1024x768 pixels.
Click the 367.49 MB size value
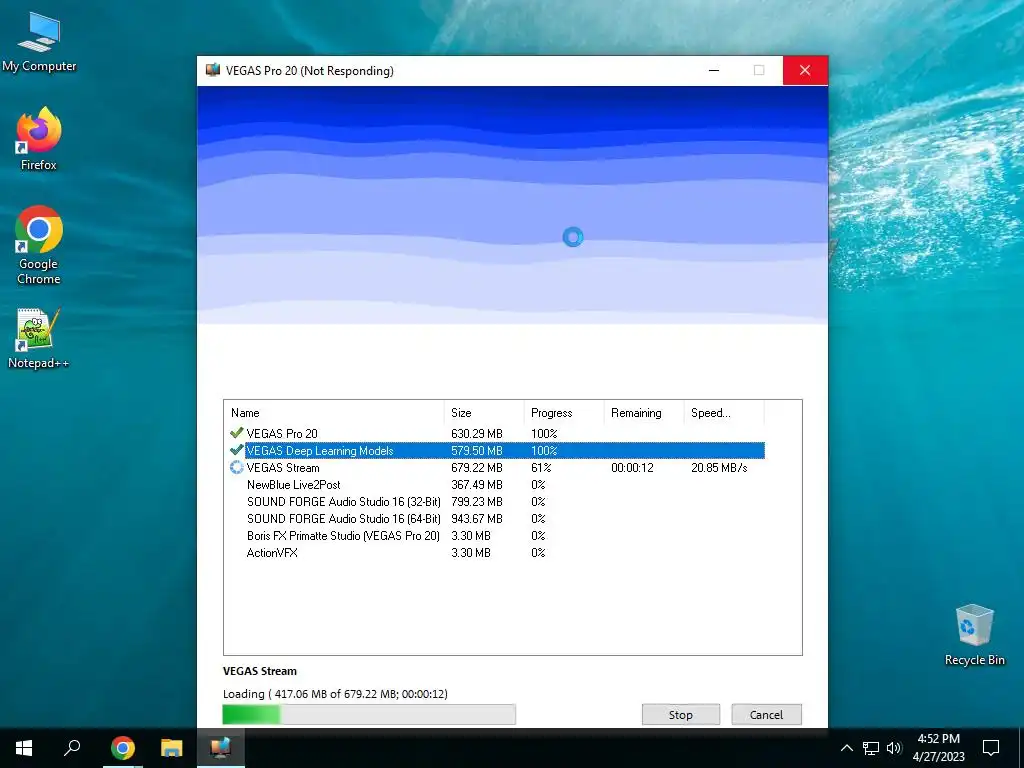click(477, 484)
